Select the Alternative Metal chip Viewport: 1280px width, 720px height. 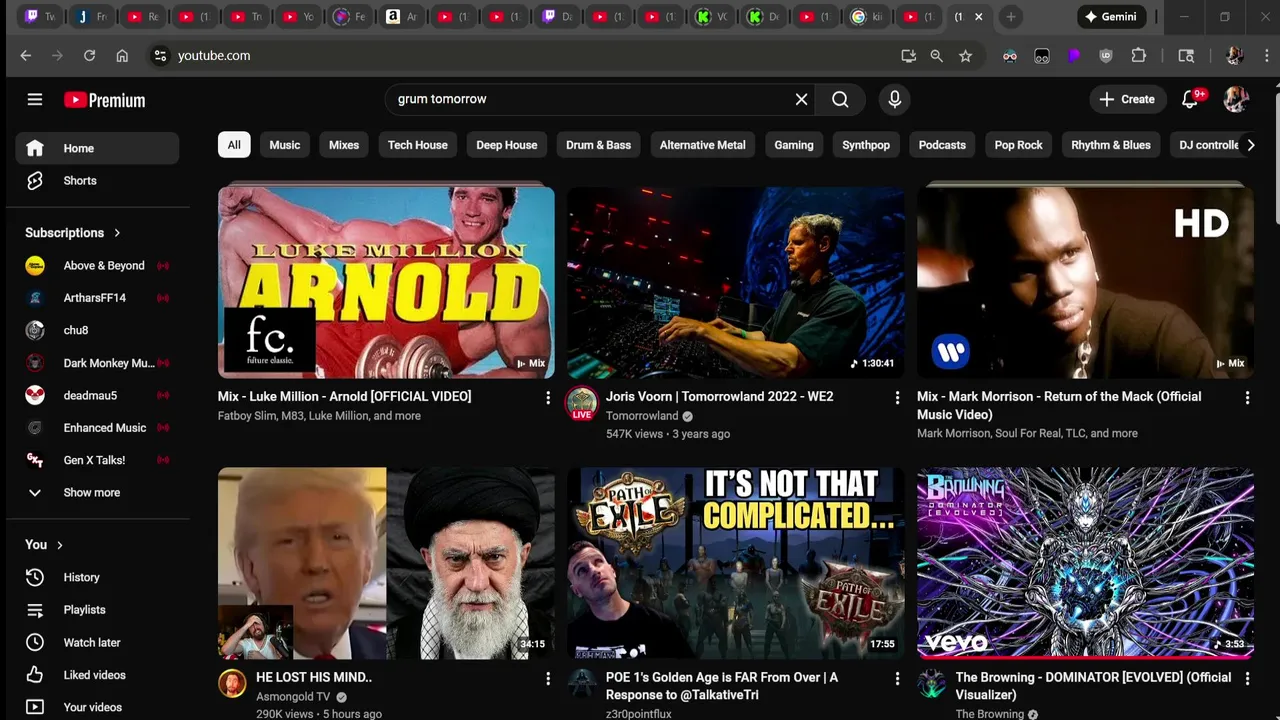[x=702, y=145]
